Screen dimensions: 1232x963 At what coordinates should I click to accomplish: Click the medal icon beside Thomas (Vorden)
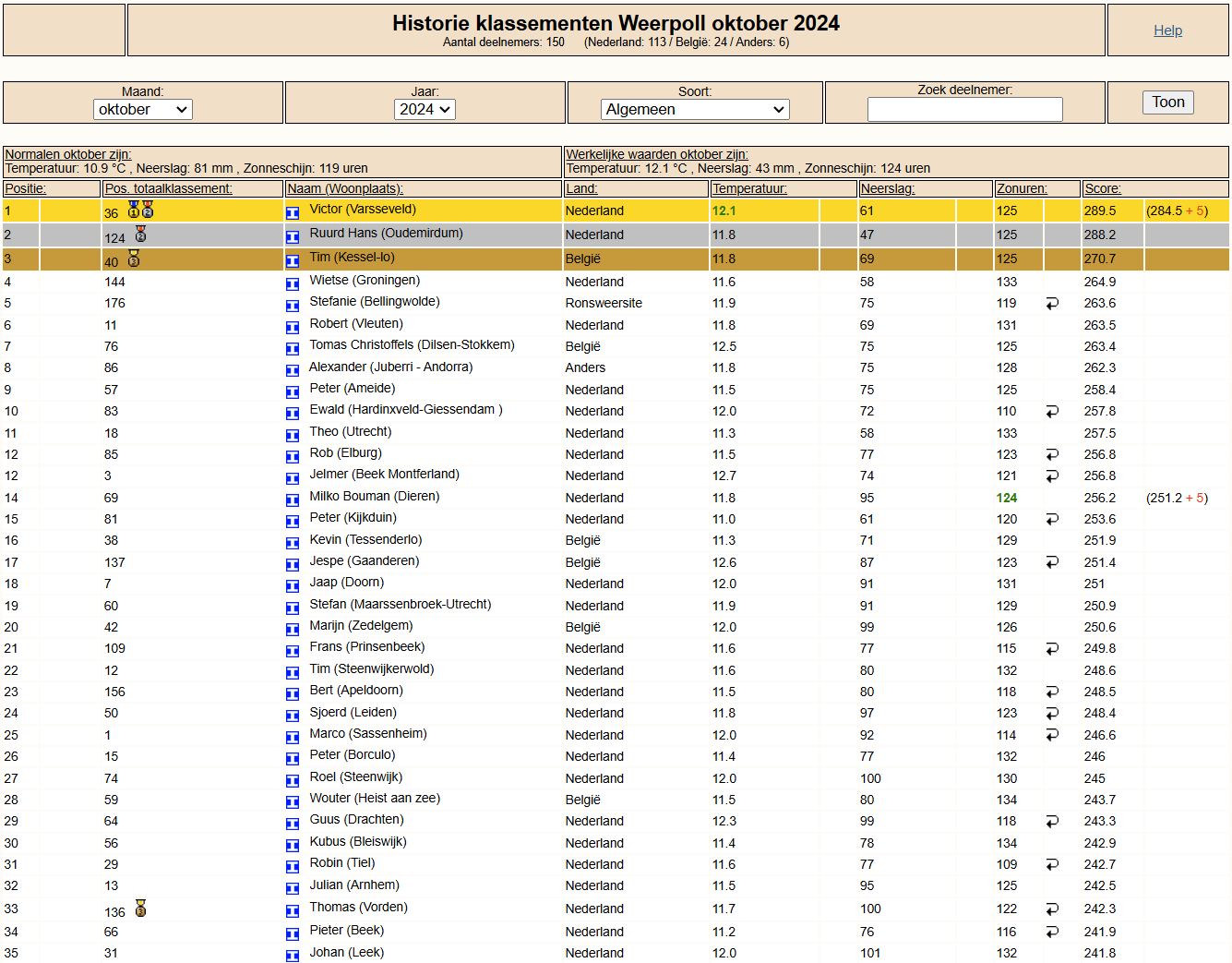(140, 908)
